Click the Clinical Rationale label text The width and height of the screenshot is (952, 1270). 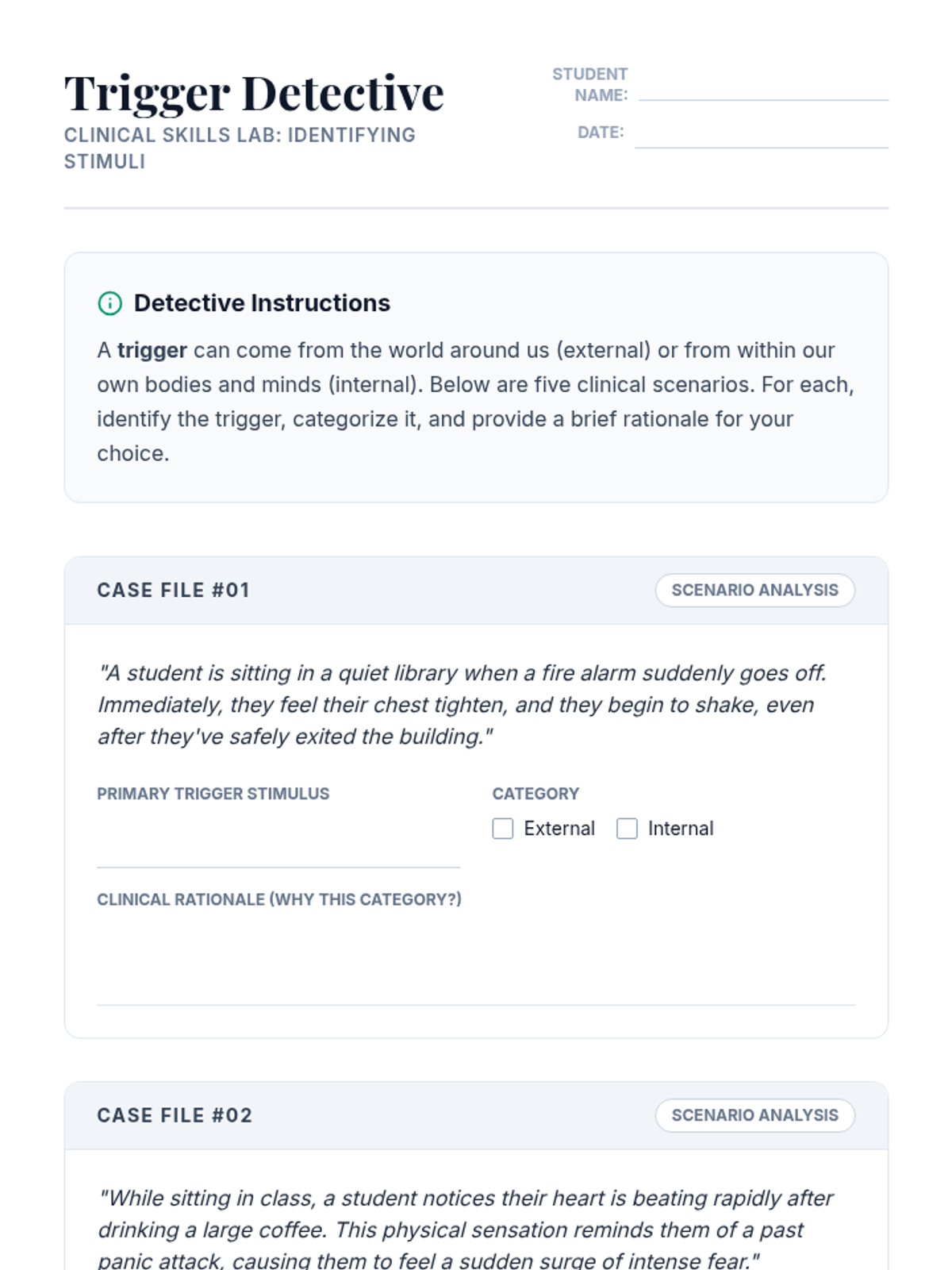(x=278, y=899)
